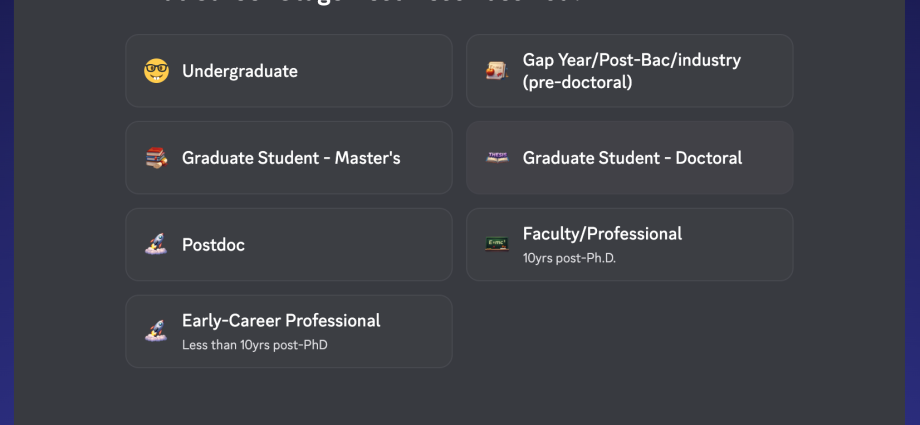Click the thesis icon beside Graduate Student - Doctoral
Screen dimensions: 920x425
tap(497, 158)
